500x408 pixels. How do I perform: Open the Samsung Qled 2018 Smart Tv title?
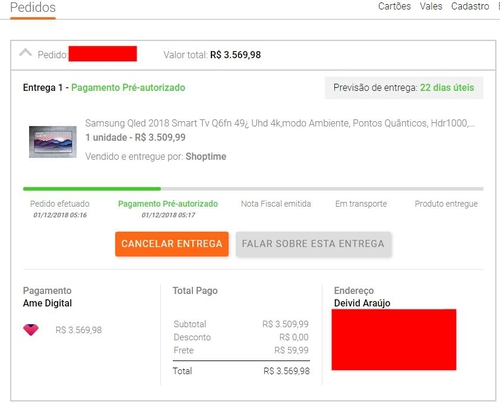click(280, 123)
